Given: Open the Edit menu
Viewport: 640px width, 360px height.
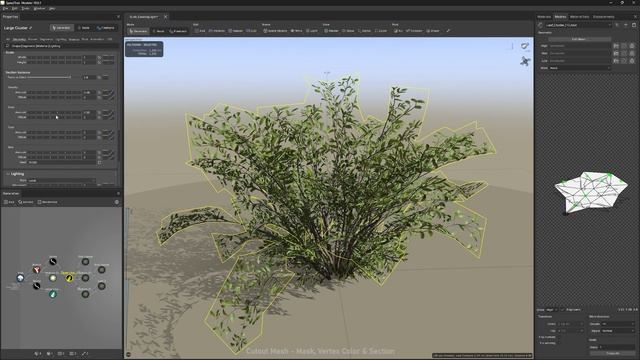Looking at the screenshot, I should tap(15, 8).
